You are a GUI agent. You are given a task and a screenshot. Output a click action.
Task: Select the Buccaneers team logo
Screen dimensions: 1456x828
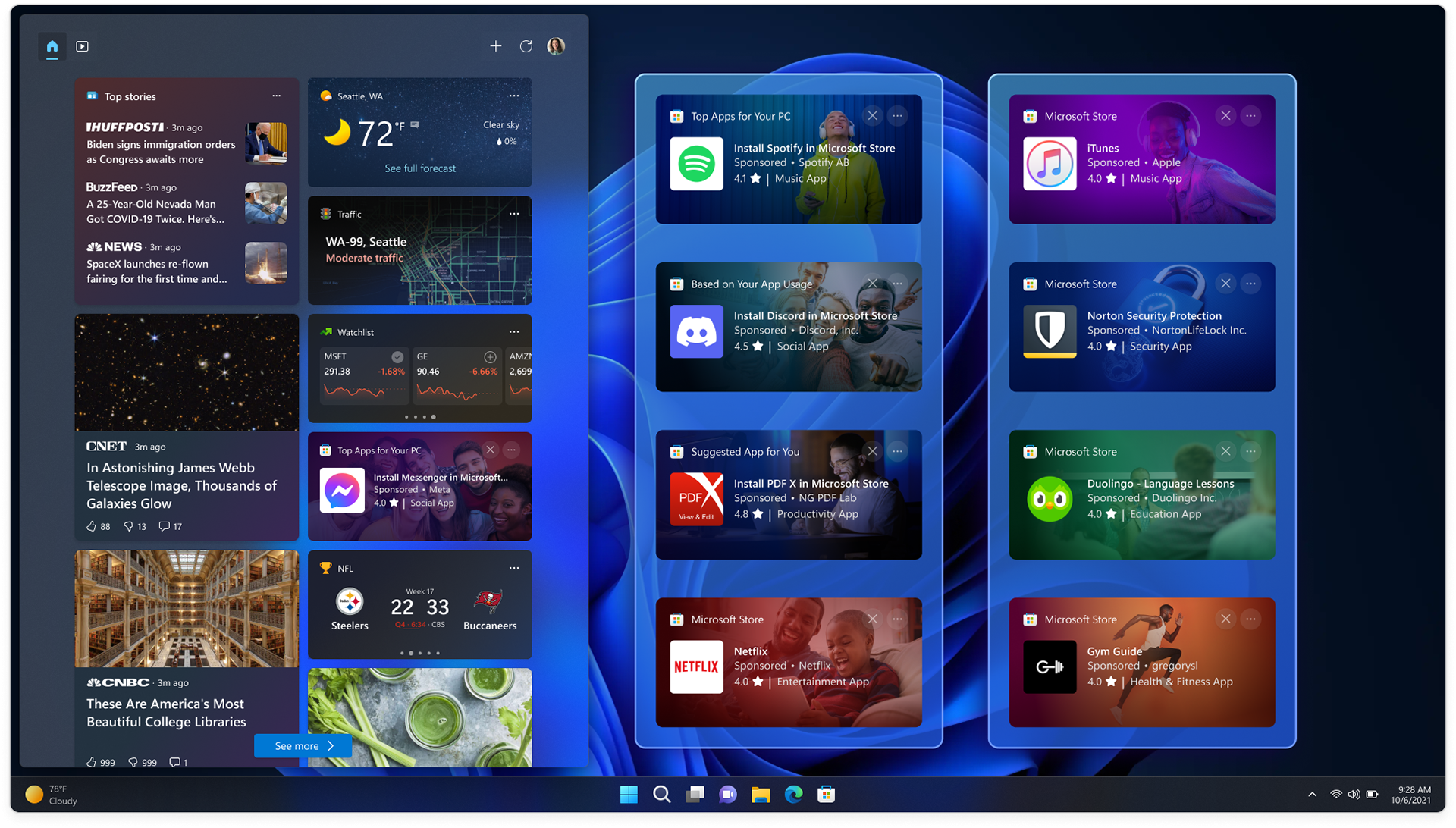coord(489,602)
